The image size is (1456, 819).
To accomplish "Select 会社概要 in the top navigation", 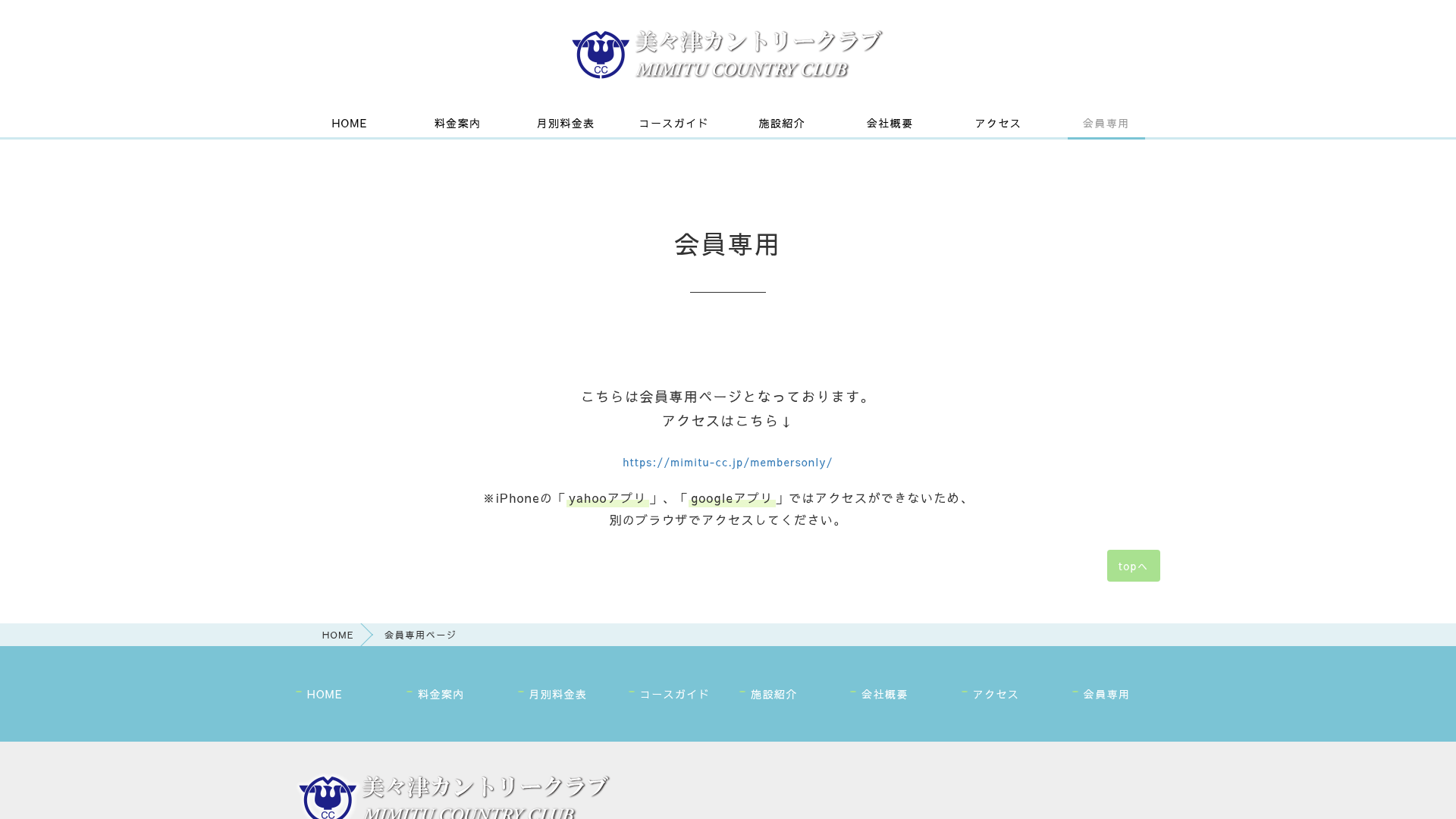I will tap(890, 124).
